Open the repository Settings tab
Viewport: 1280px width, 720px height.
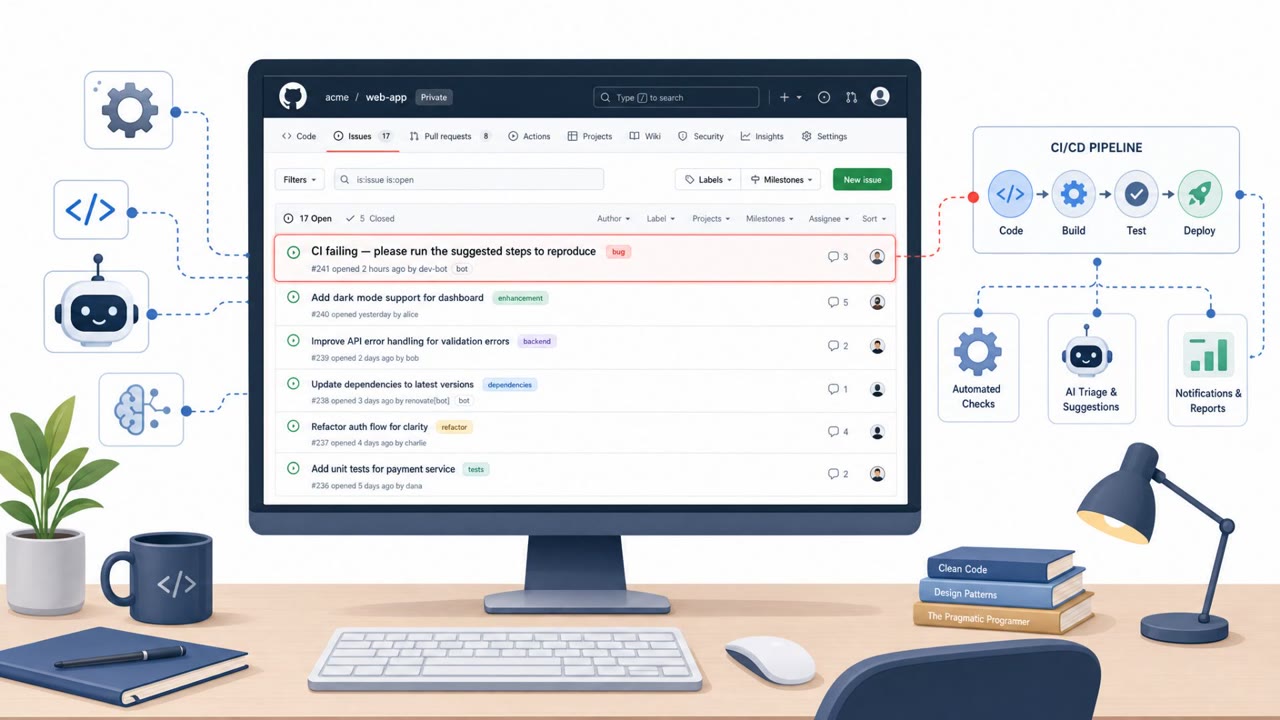tap(824, 136)
